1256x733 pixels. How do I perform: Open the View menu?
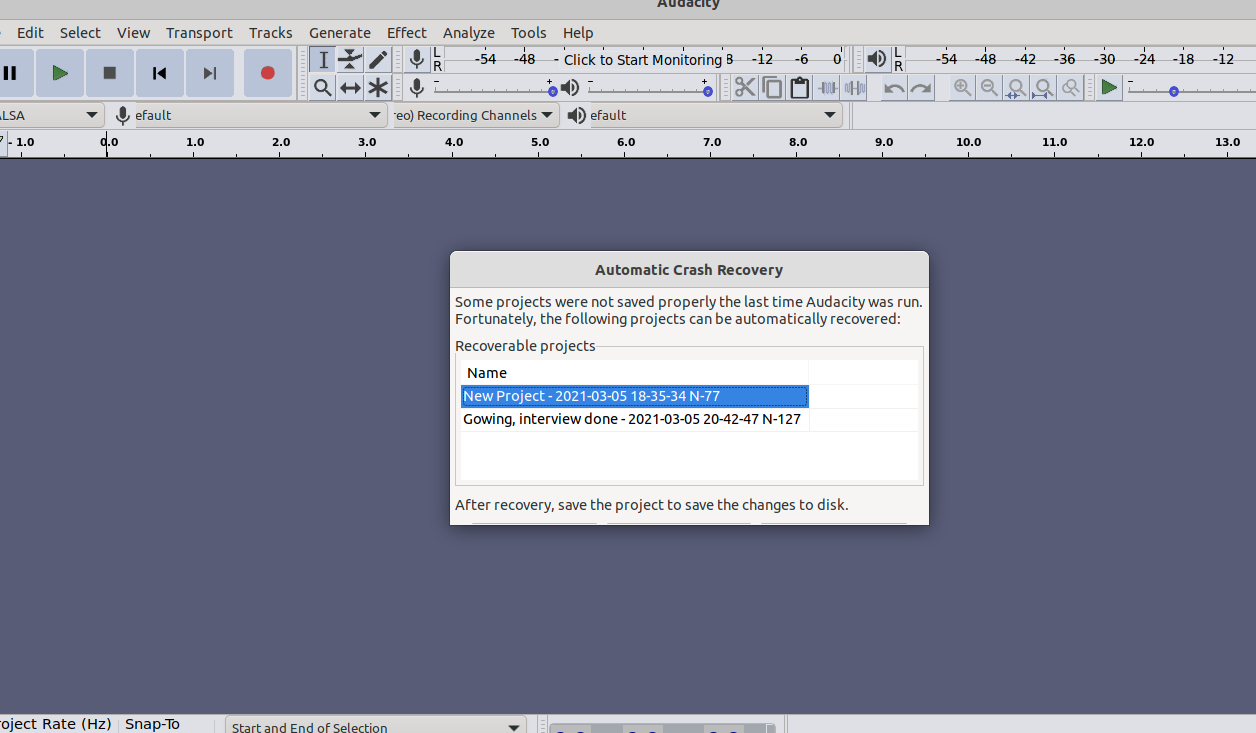(133, 33)
